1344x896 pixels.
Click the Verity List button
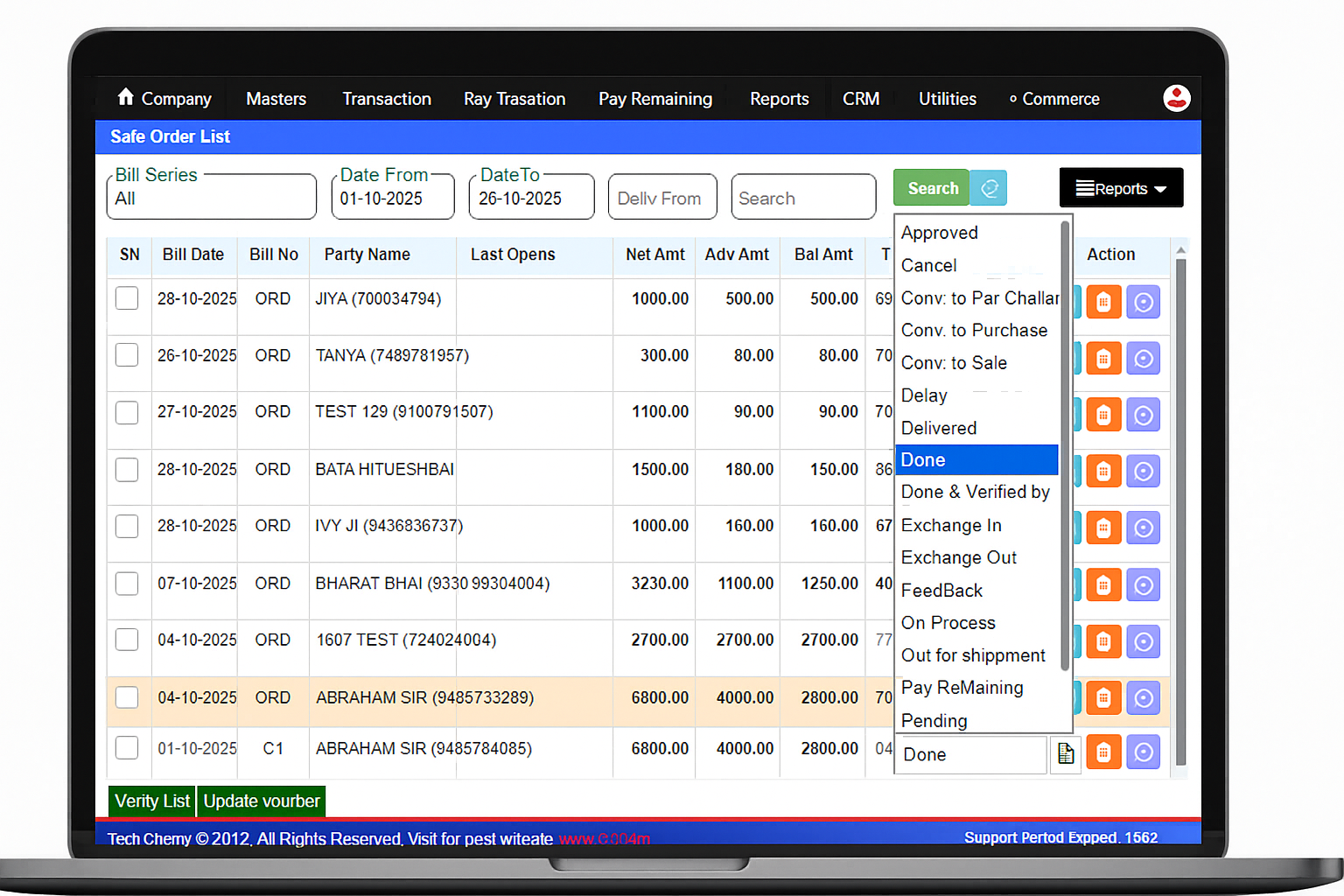151,801
